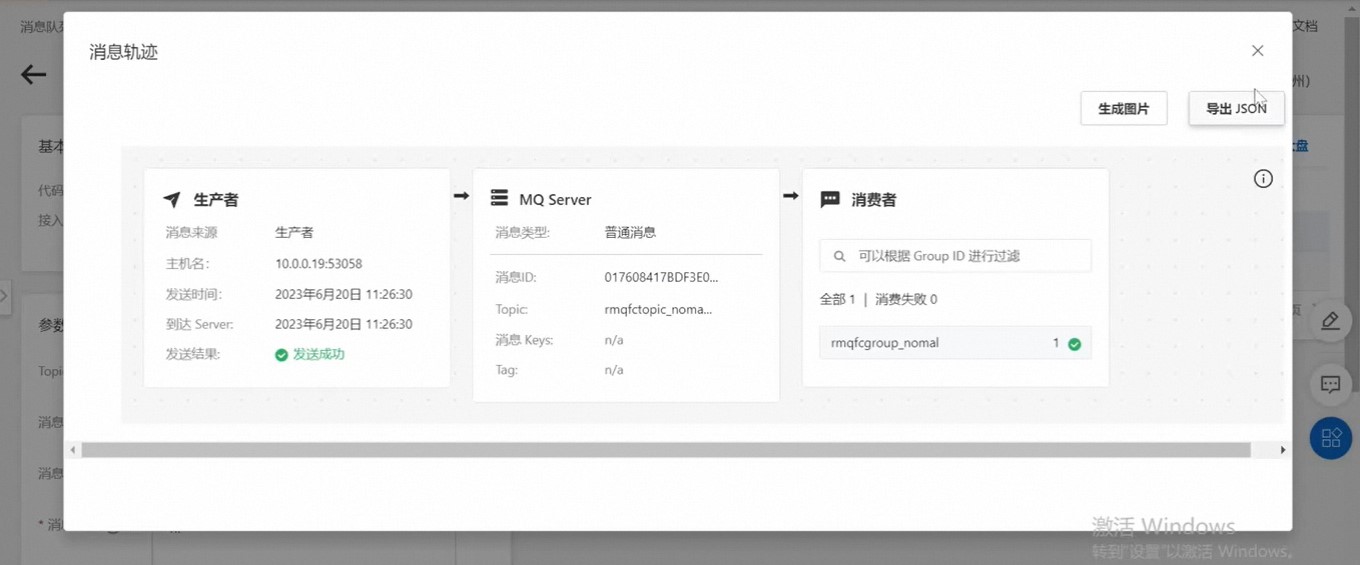
Task: Click green check beside rmqfcgroup_nomal
Action: pyautogui.click(x=1074, y=344)
